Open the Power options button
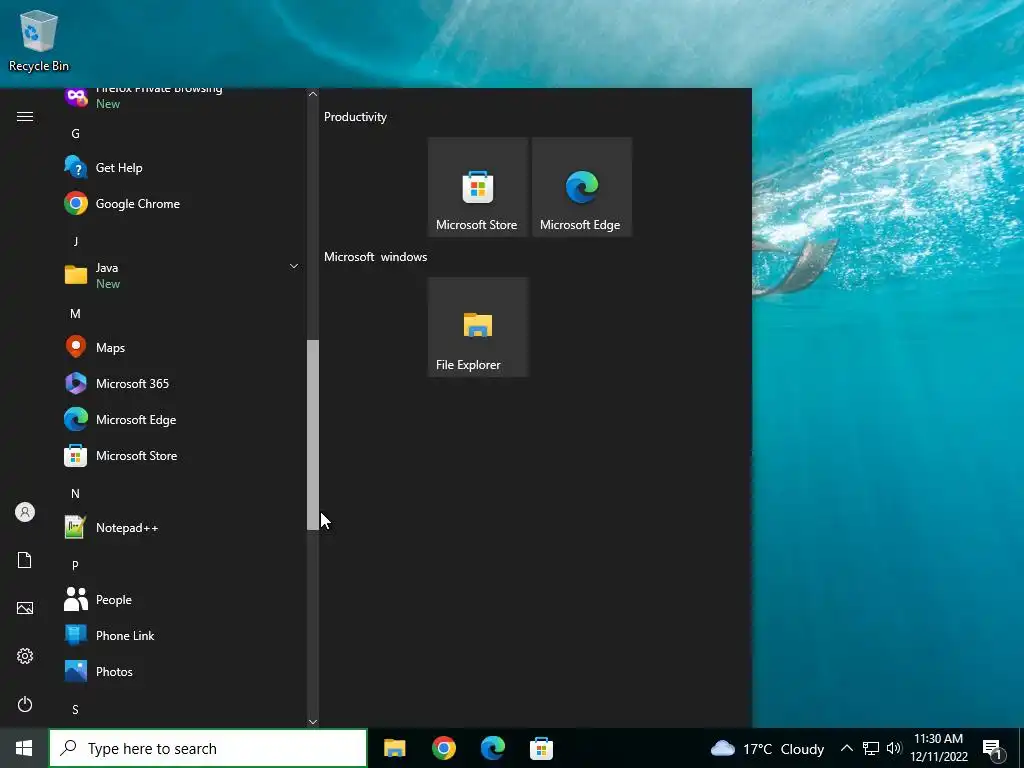This screenshot has height=768, width=1024. [25, 704]
